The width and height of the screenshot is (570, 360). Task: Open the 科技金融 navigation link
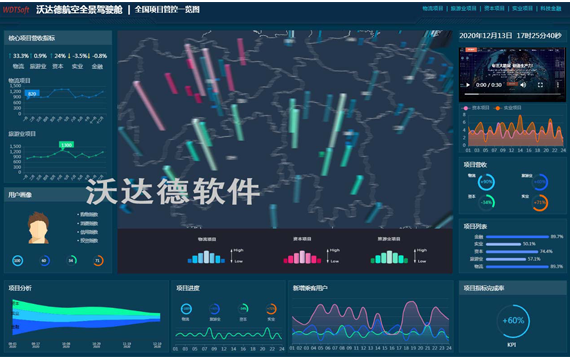point(550,8)
